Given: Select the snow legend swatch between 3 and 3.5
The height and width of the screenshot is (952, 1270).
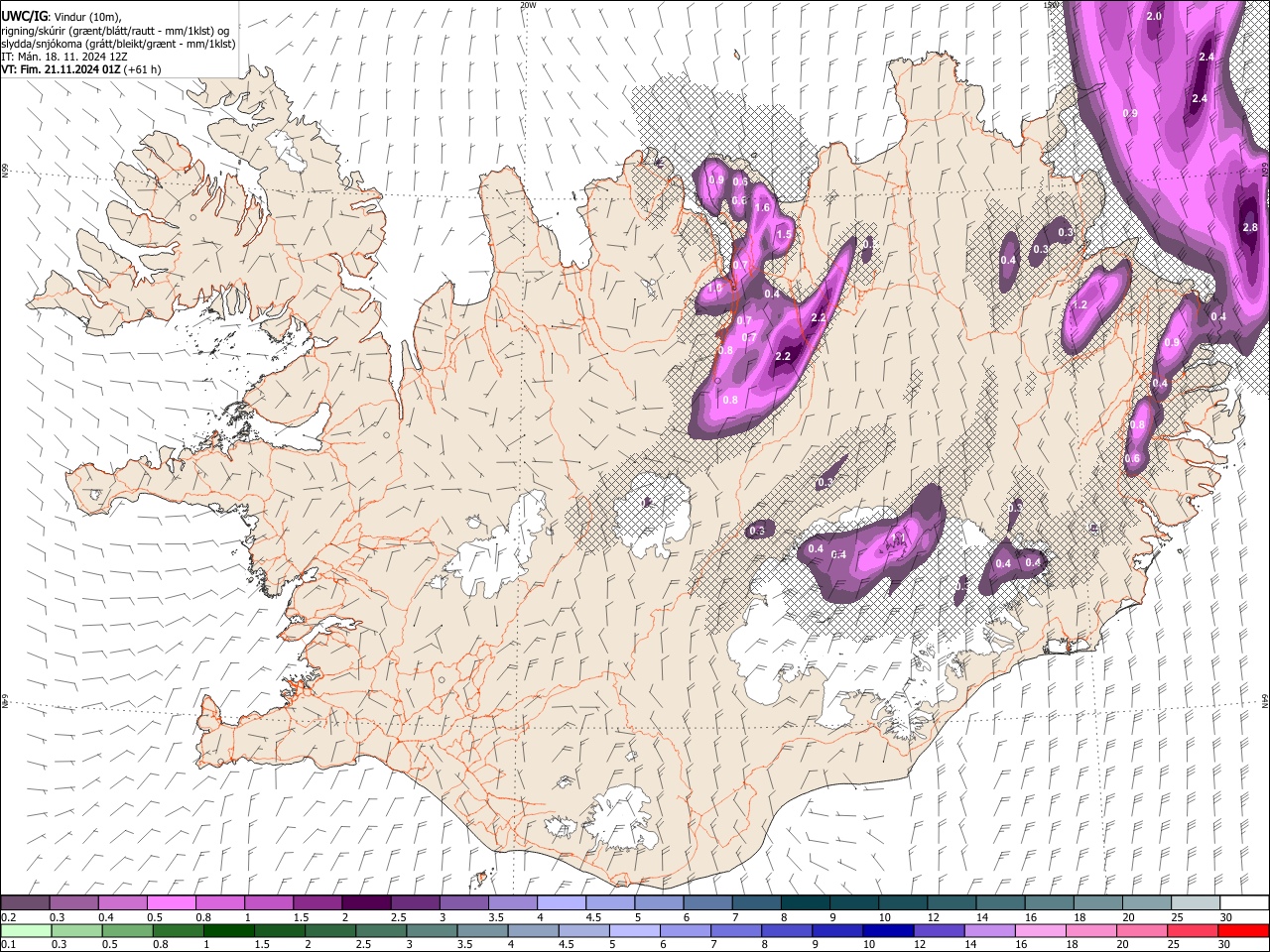Looking at the screenshot, I should coord(463,903).
